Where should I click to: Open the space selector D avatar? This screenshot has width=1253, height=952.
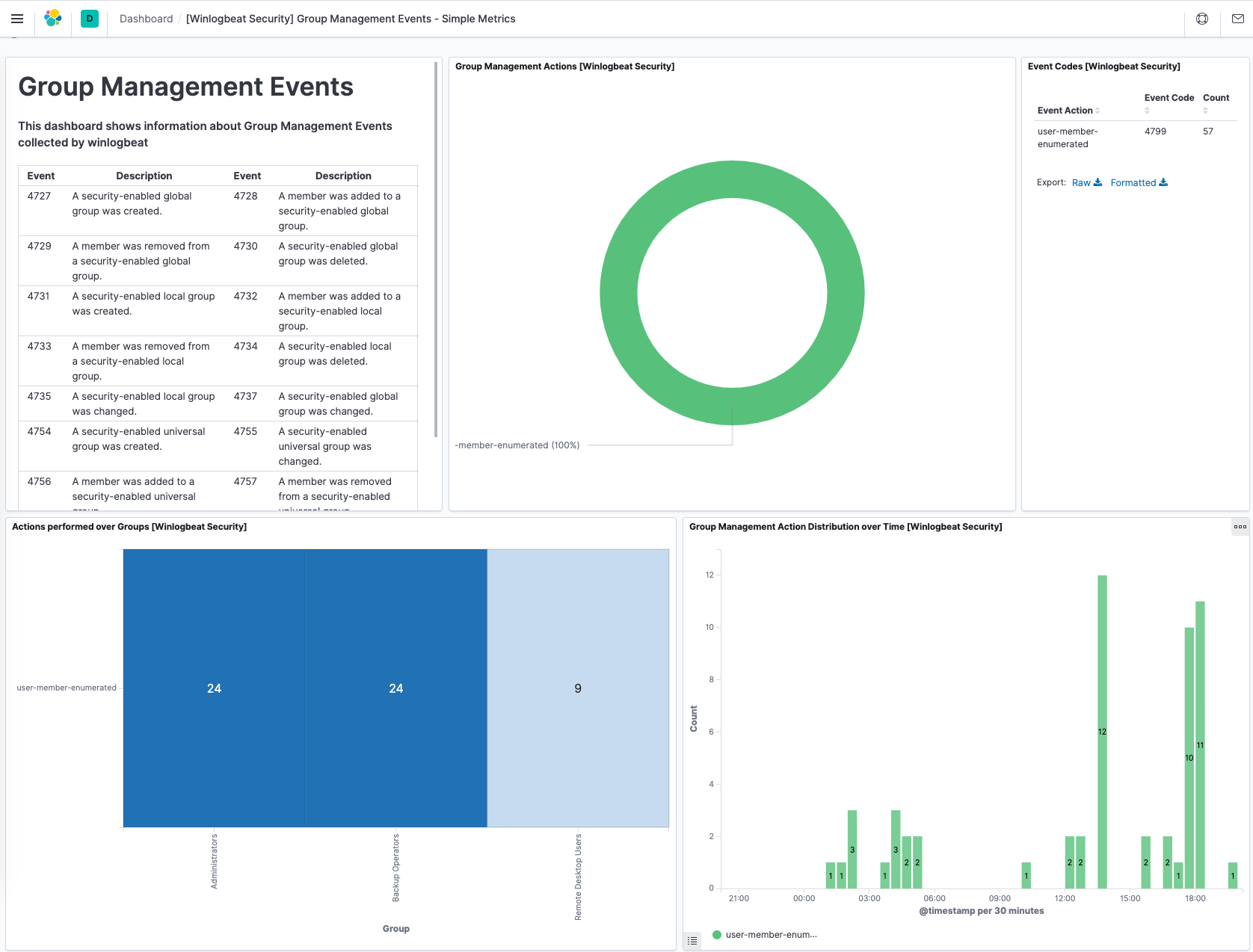(90, 19)
